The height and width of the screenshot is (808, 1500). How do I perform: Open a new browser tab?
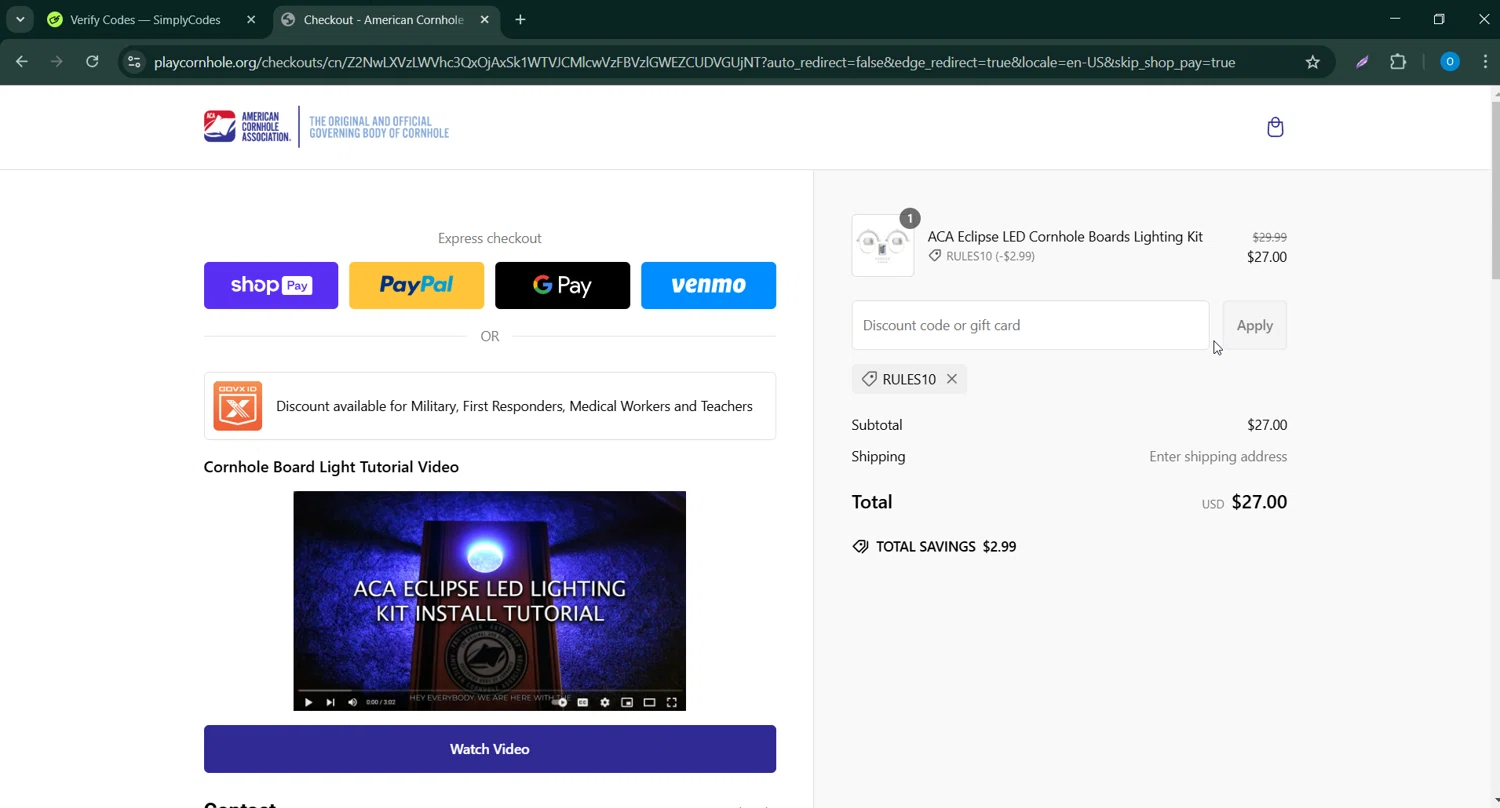(520, 19)
